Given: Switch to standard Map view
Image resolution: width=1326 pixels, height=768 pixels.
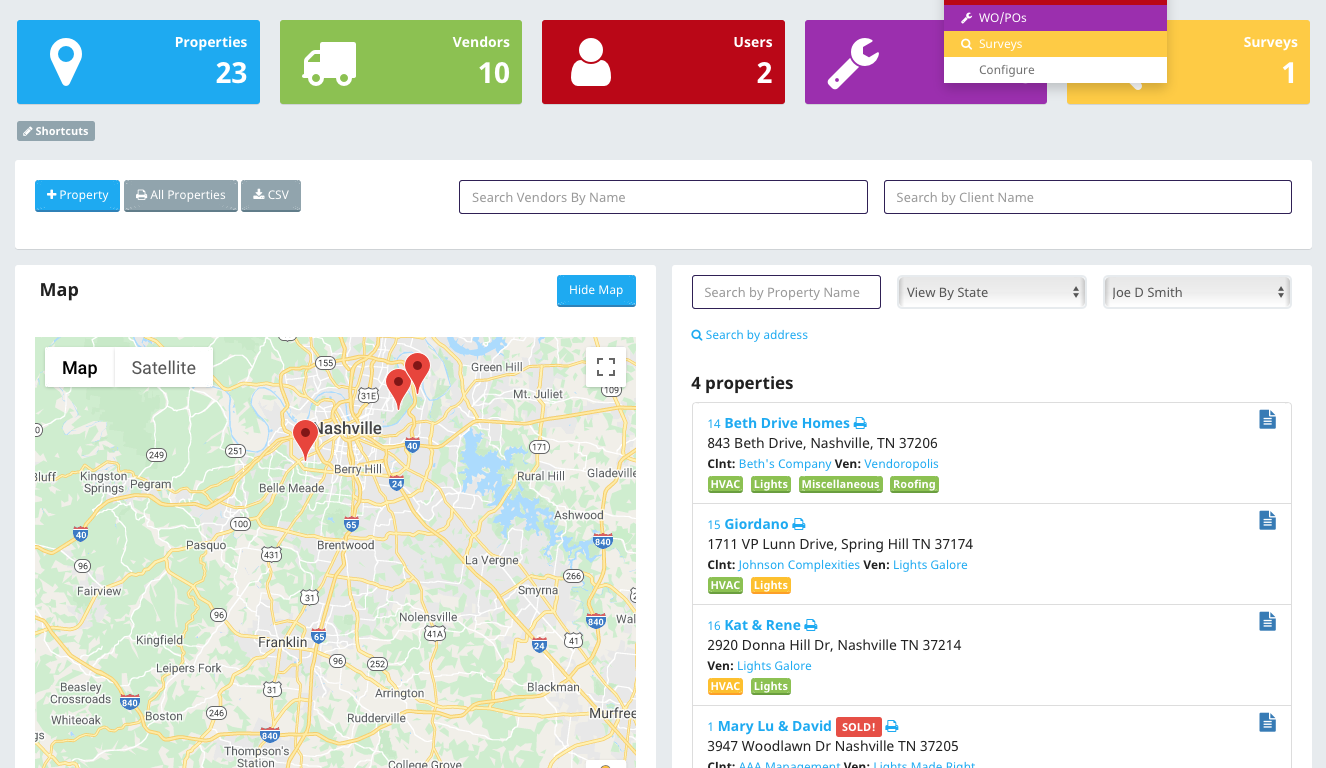Looking at the screenshot, I should click(80, 368).
